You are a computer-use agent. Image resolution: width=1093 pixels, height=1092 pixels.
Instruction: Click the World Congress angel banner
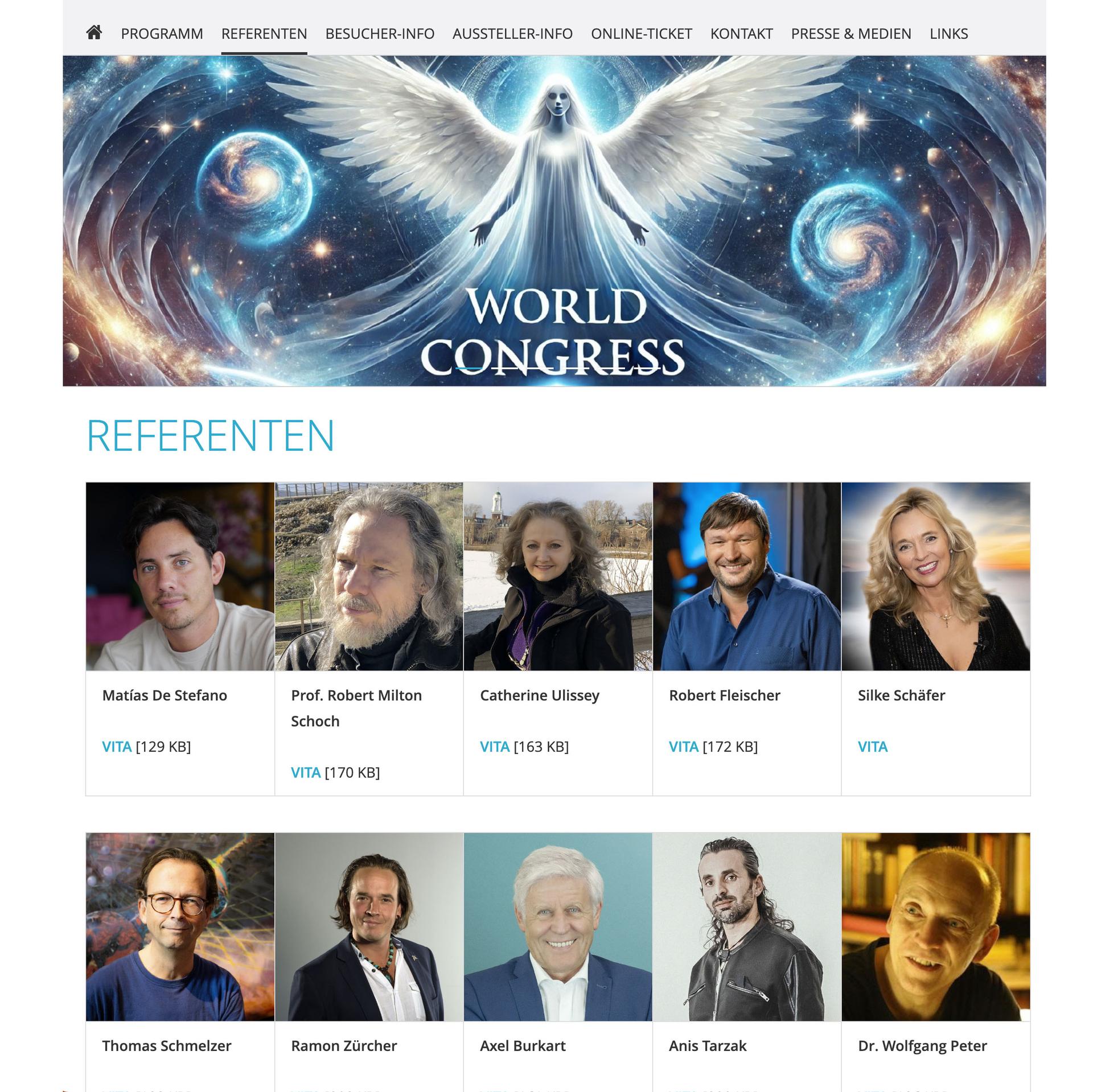pyautogui.click(x=554, y=221)
